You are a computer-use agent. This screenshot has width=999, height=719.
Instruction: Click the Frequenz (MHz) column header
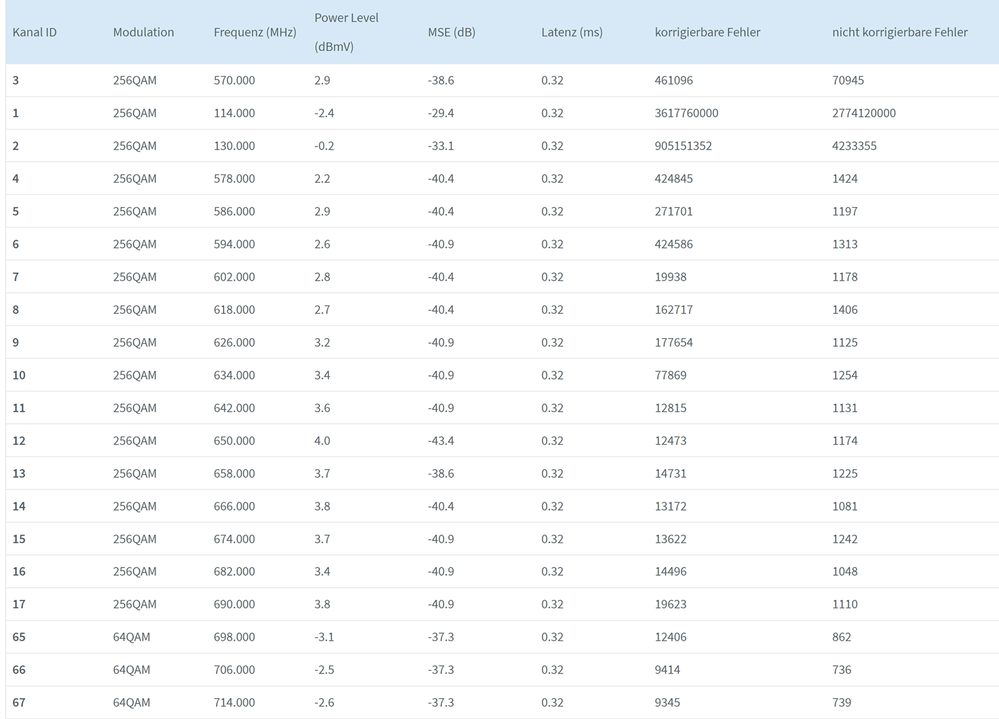click(x=255, y=32)
